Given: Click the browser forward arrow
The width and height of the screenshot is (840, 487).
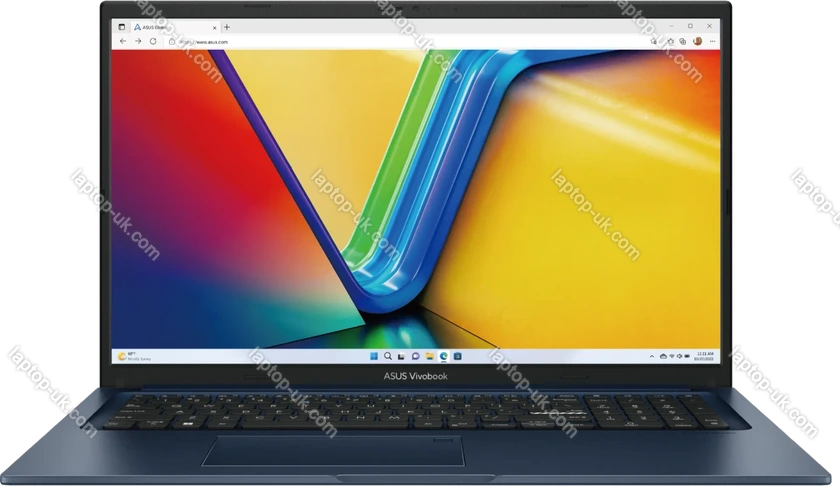Looking at the screenshot, I should [x=137, y=42].
